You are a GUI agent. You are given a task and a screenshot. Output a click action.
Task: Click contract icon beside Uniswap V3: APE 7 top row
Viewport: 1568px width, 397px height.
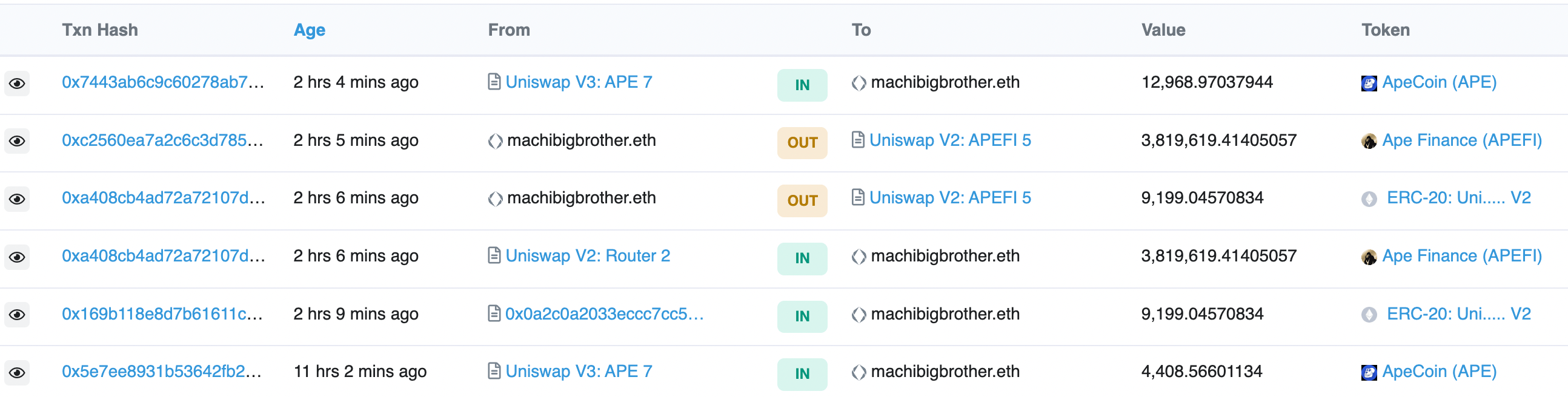click(494, 82)
